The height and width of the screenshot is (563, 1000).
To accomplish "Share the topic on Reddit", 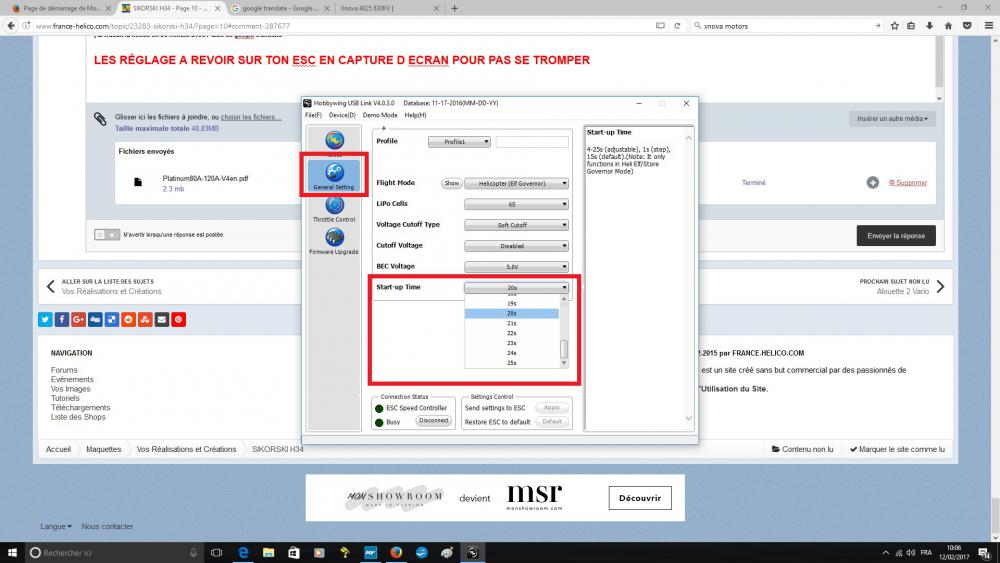I will [x=128, y=319].
